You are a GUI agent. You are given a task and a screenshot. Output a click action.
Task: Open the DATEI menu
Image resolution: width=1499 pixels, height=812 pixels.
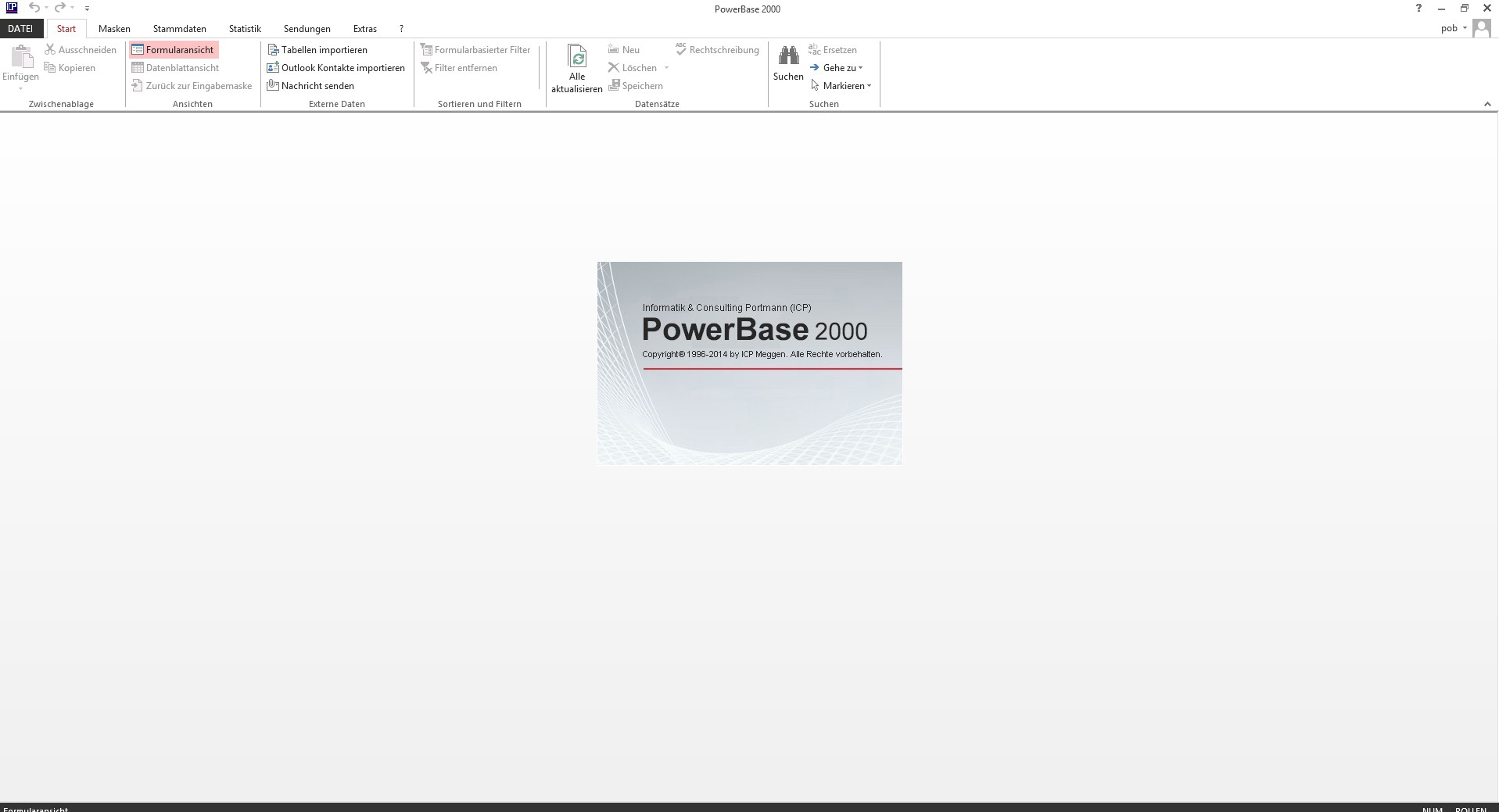coord(20,29)
